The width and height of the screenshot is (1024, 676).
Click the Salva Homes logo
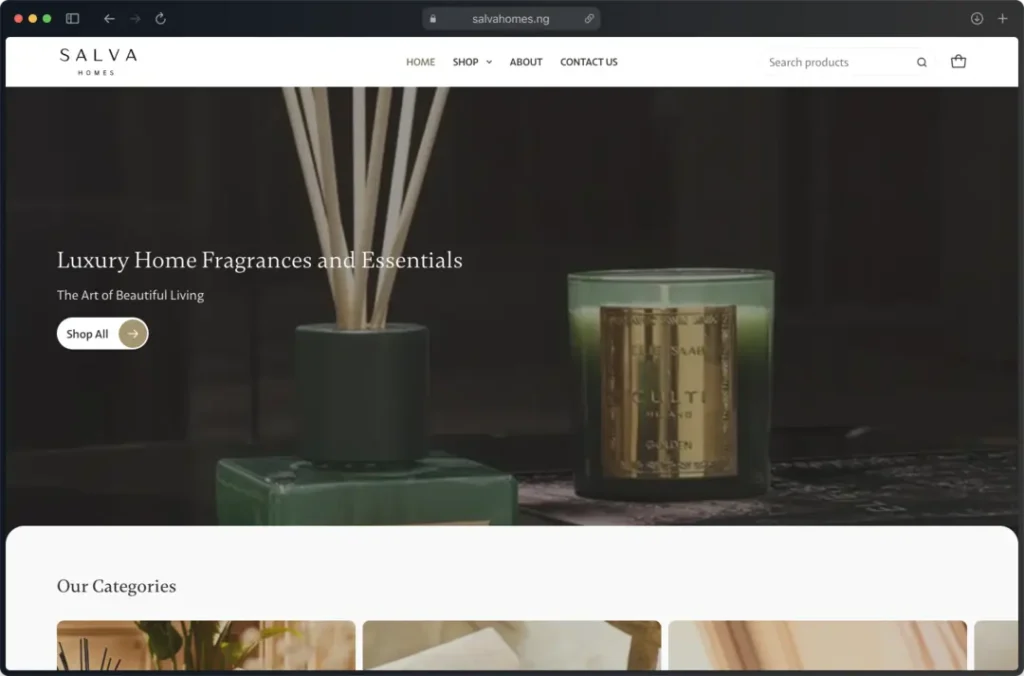[x=98, y=61]
